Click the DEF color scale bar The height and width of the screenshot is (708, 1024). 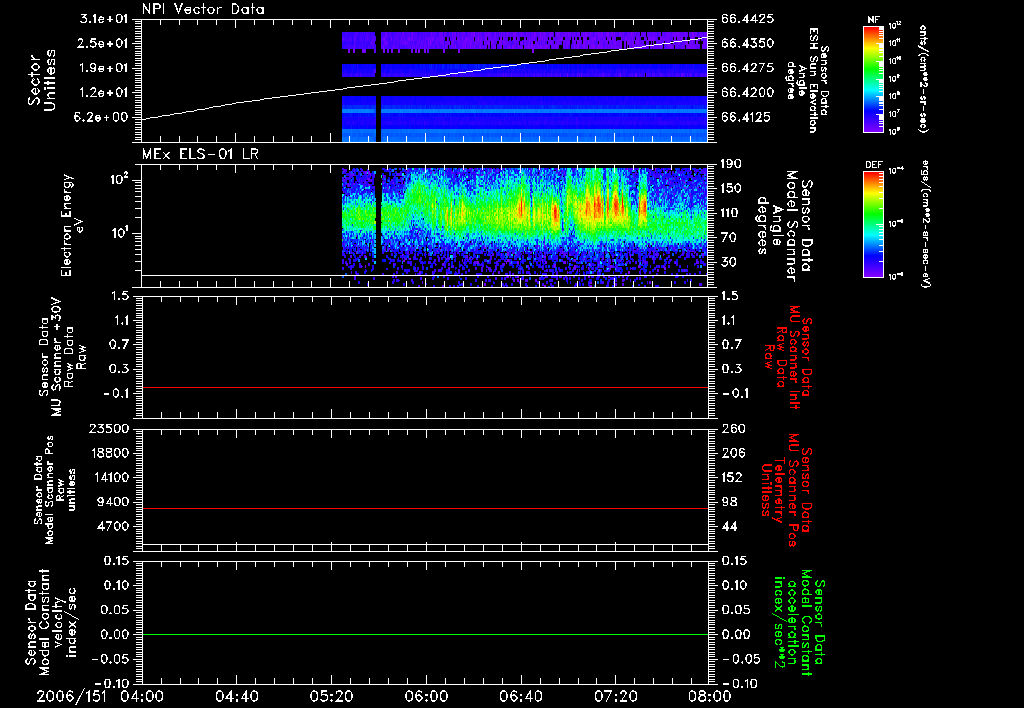(873, 224)
